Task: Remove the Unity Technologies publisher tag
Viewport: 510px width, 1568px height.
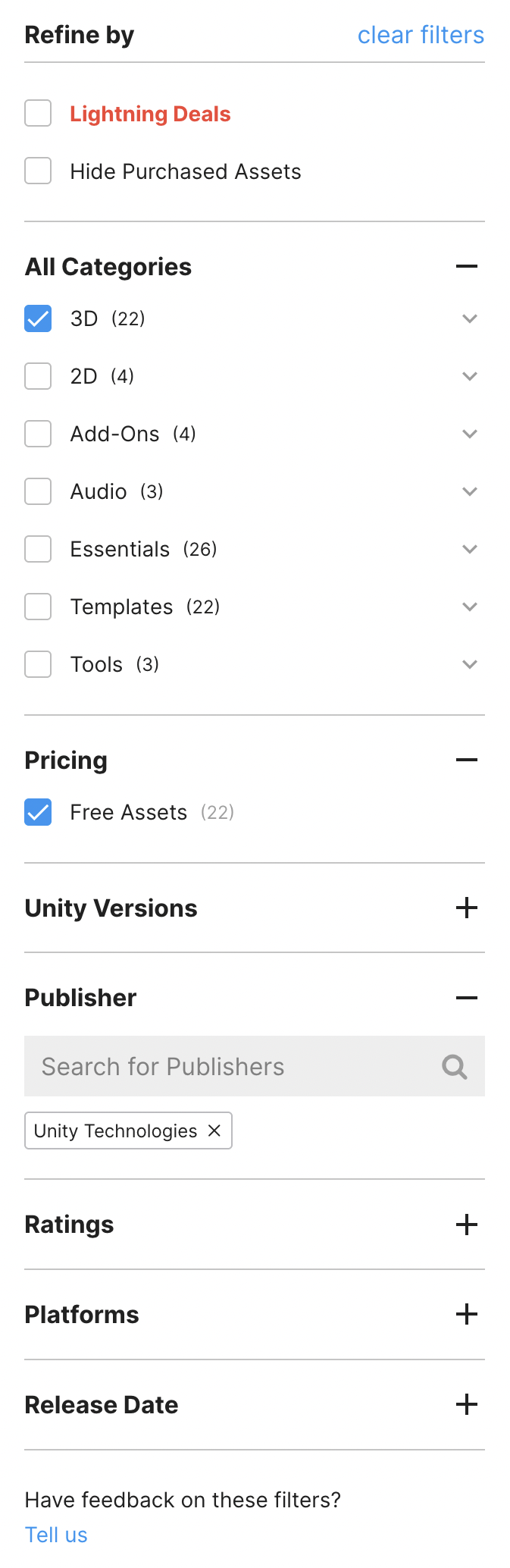Action: [214, 1131]
